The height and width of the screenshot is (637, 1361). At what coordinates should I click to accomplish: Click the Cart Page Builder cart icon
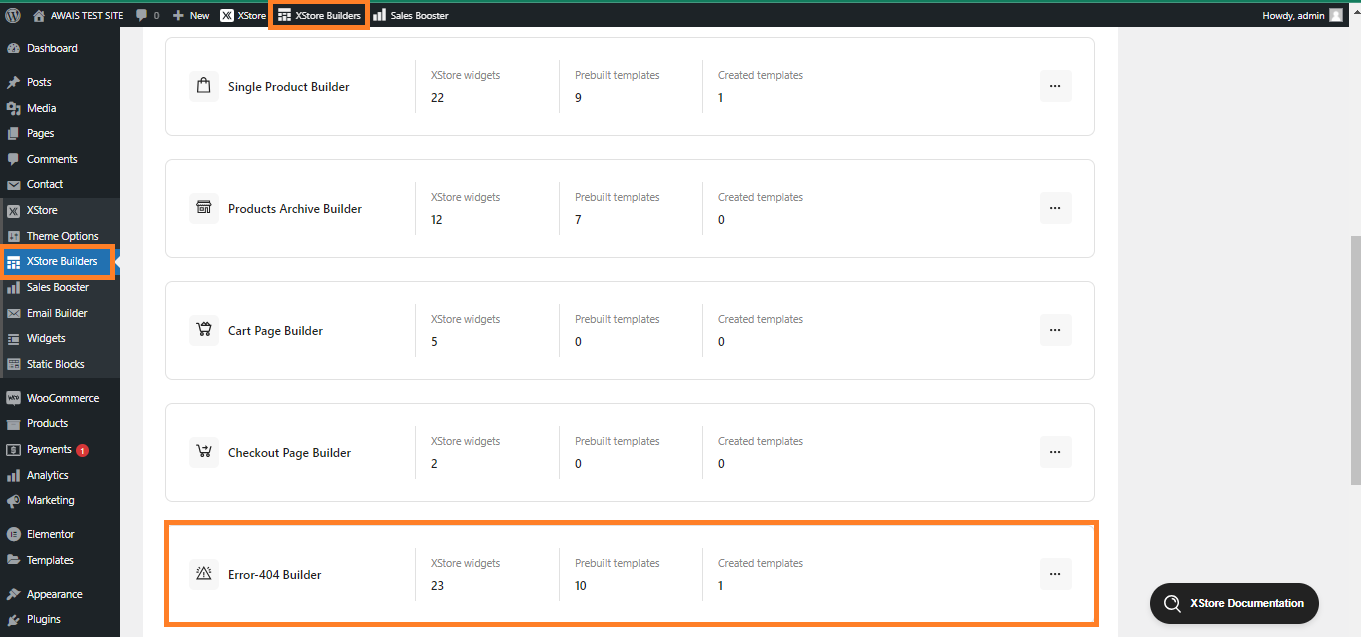(x=204, y=330)
